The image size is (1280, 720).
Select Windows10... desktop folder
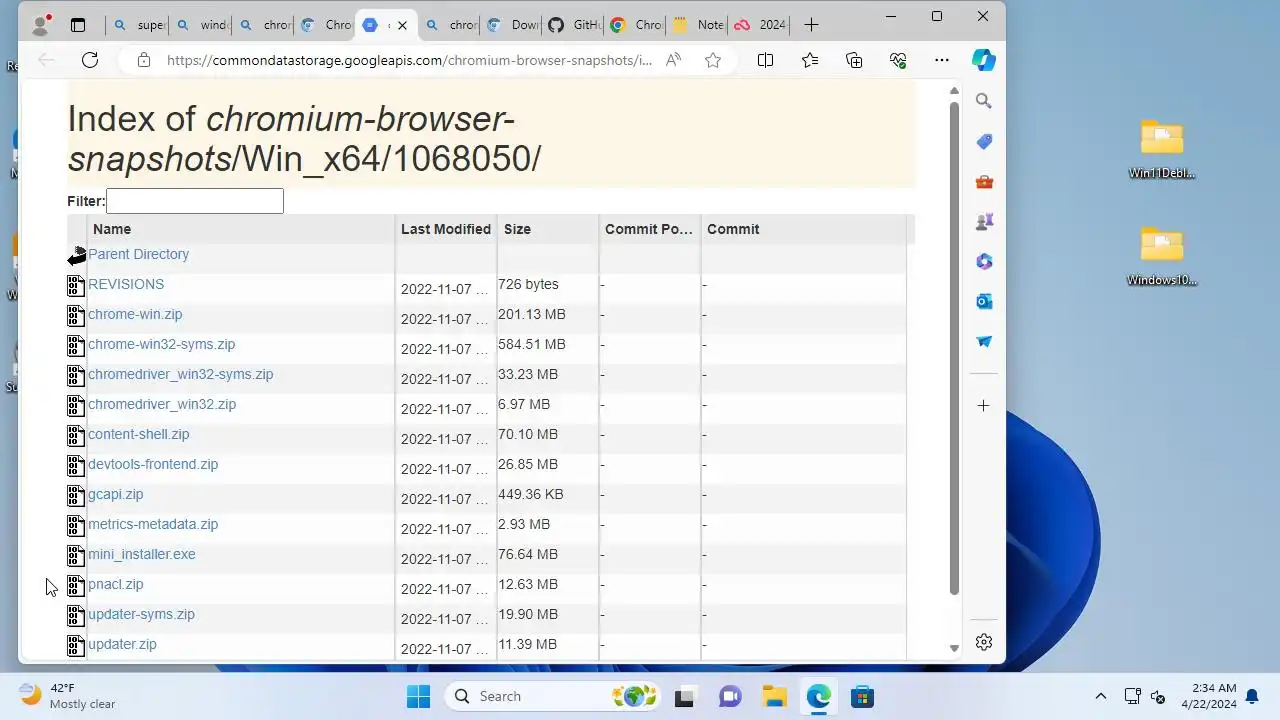(1162, 256)
